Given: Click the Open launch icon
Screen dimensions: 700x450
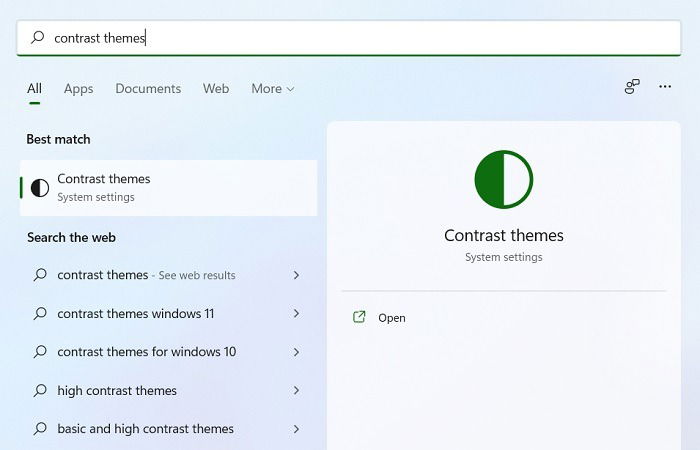Looking at the screenshot, I should click(x=359, y=317).
